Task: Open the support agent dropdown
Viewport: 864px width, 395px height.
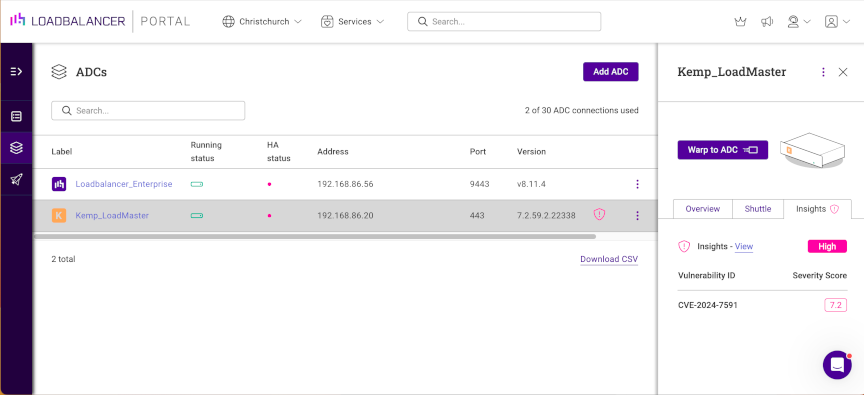Action: click(798, 21)
